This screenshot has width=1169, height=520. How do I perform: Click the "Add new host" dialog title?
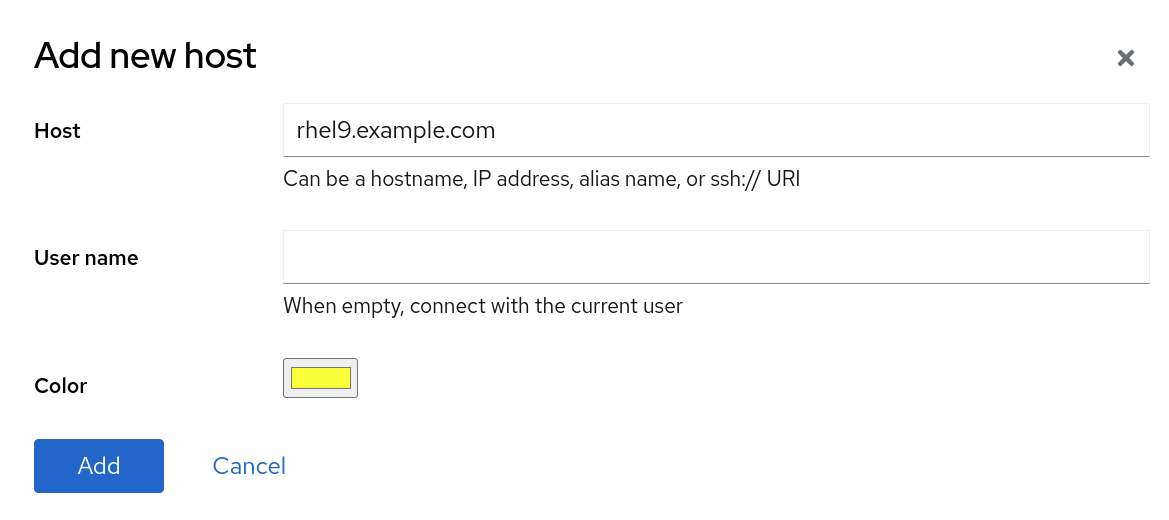[x=145, y=56]
